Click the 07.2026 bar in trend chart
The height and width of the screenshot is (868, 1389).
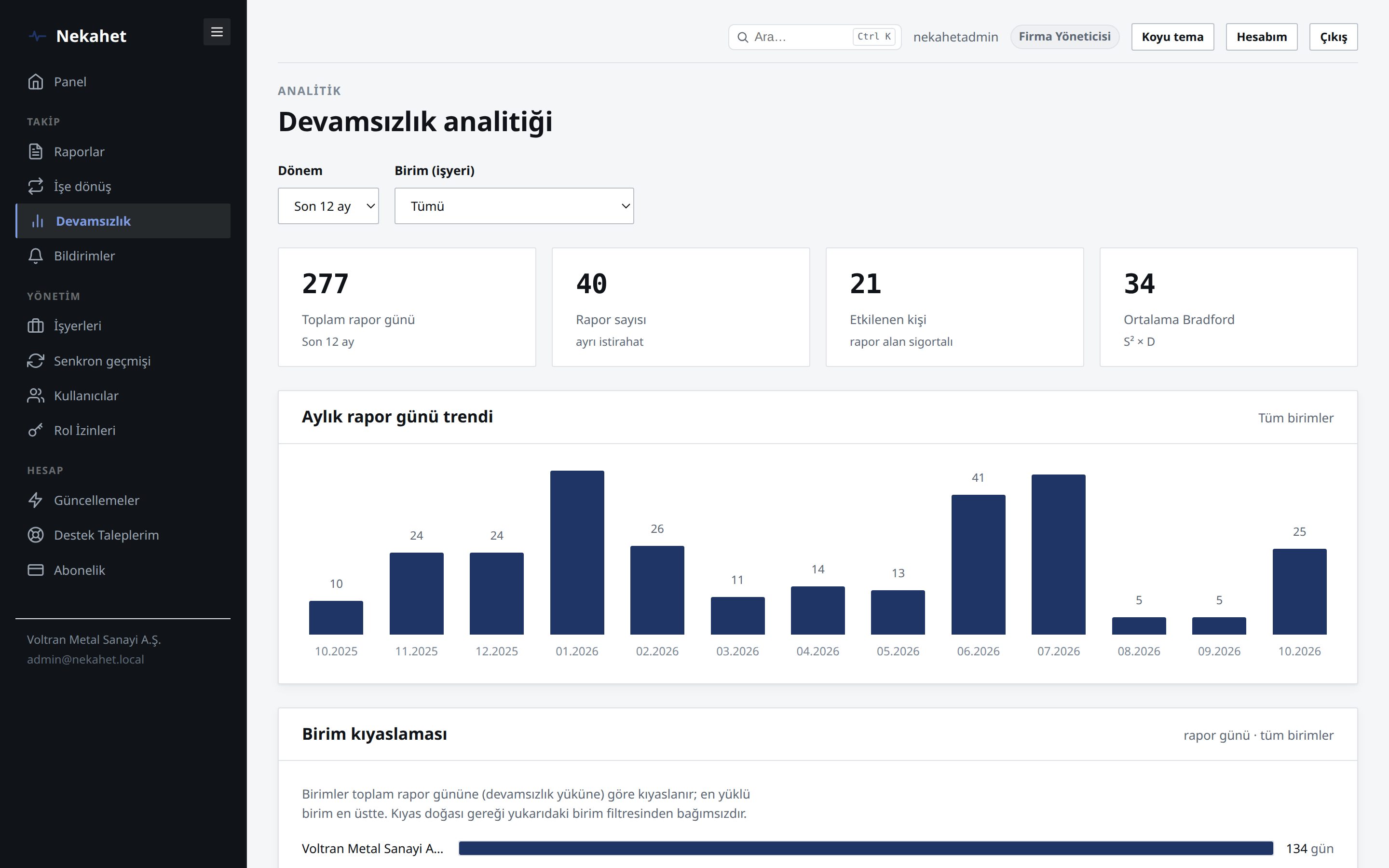coord(1058,554)
